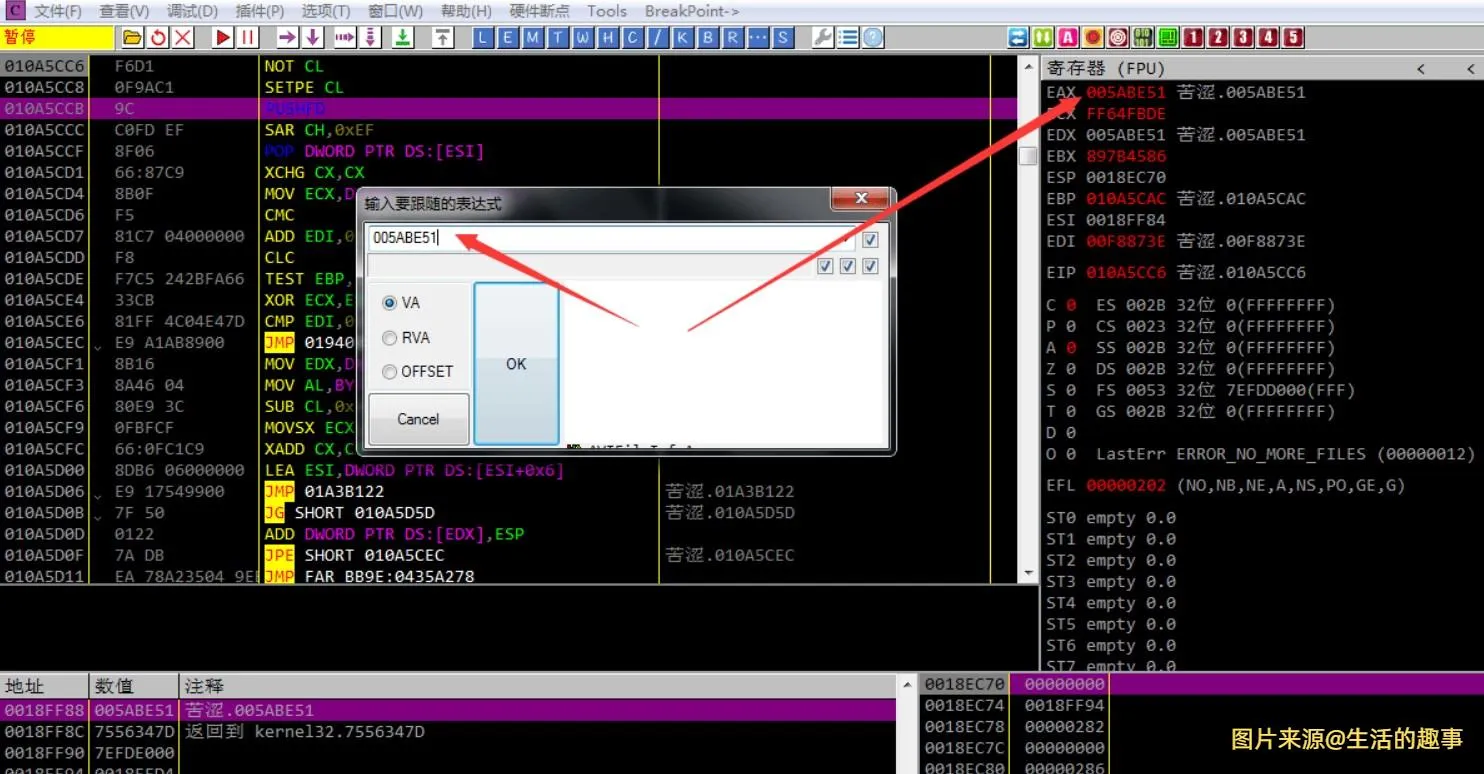This screenshot has width=1484, height=774.
Task: Open the BreakPoint-> menu
Action: [692, 12]
